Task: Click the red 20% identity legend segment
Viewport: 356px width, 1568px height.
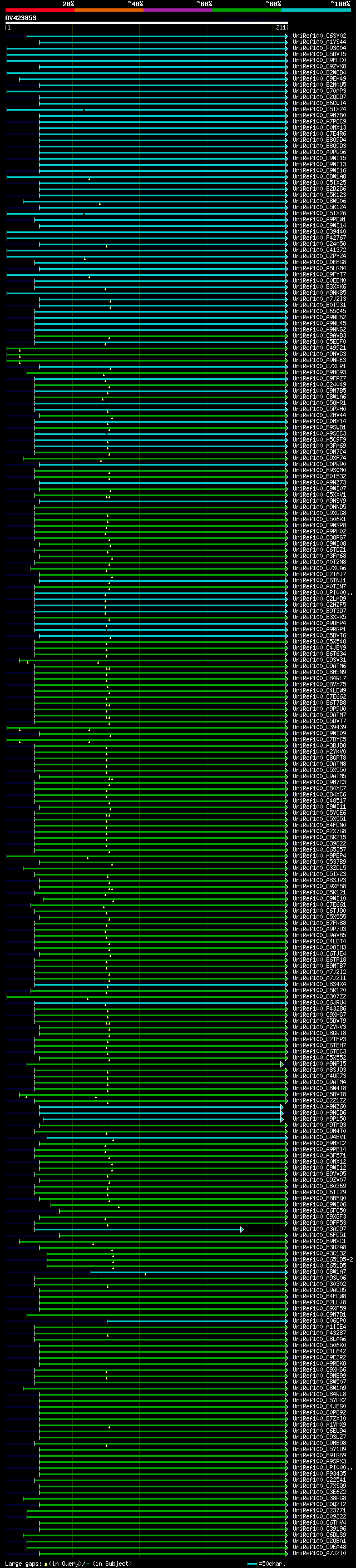Action: pos(39,10)
